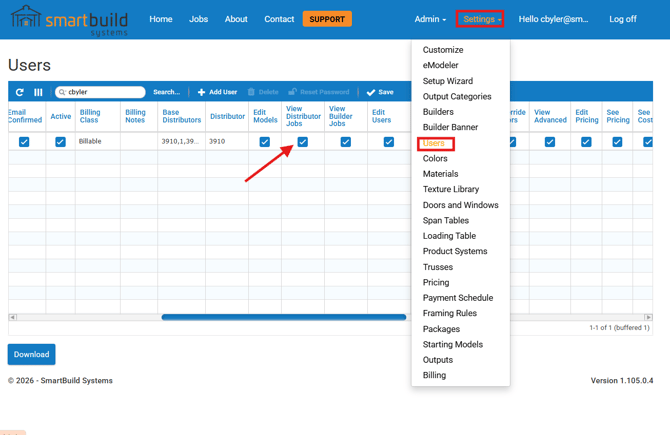The height and width of the screenshot is (435, 670).
Task: Open Payment Schedule settings
Action: tap(458, 298)
